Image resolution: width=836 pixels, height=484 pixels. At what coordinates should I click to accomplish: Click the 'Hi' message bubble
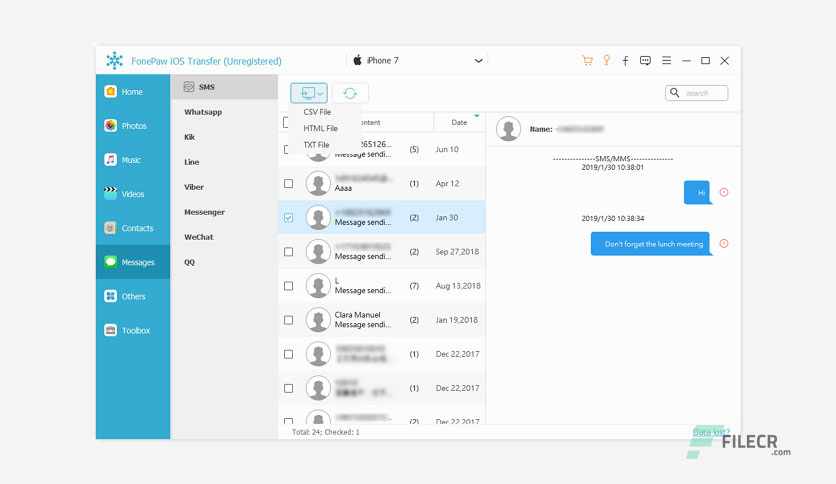pos(697,192)
